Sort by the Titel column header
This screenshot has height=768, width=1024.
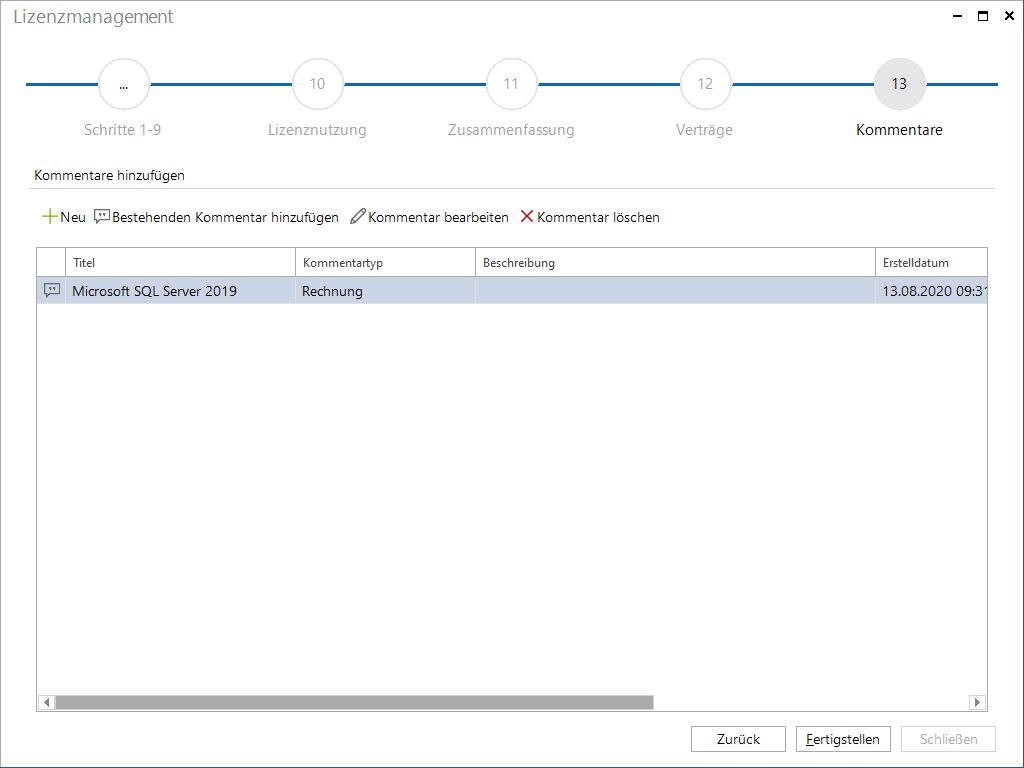180,263
